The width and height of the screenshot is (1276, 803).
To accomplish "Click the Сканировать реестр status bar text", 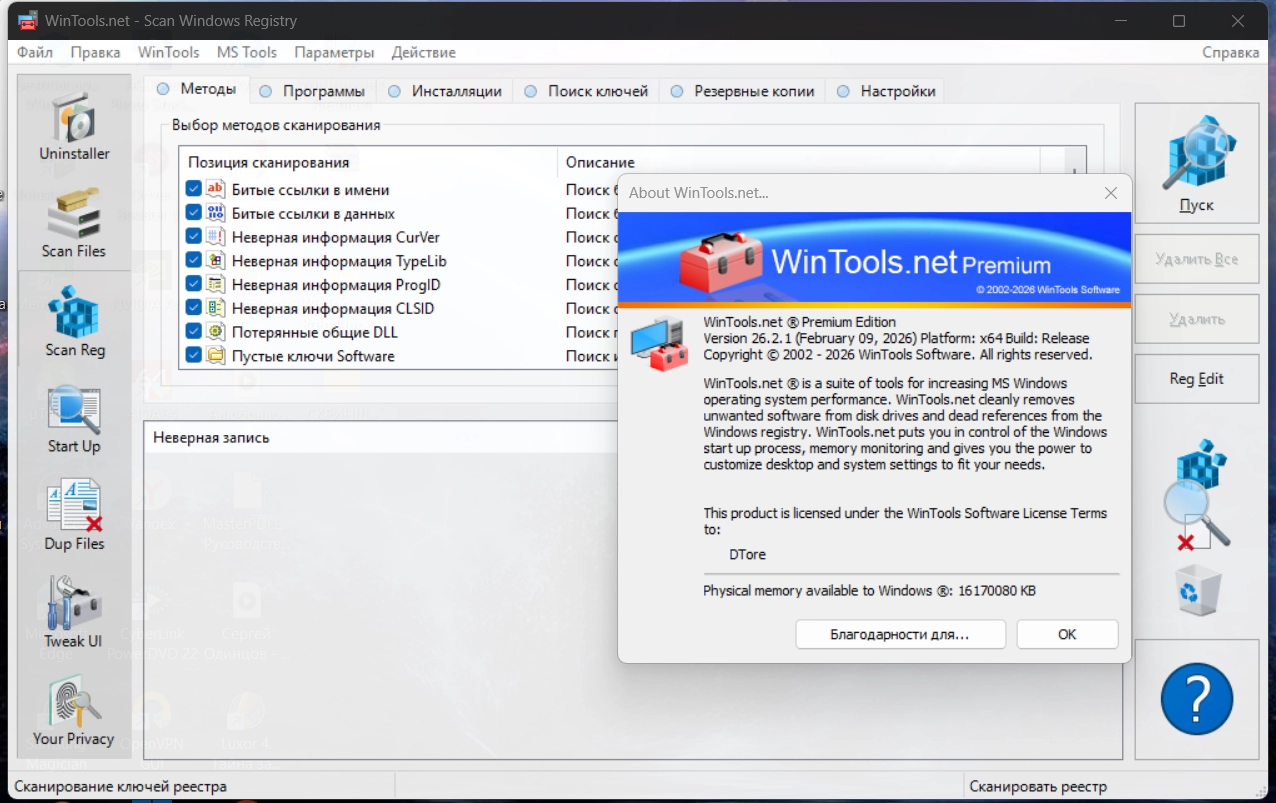I will (1038, 786).
